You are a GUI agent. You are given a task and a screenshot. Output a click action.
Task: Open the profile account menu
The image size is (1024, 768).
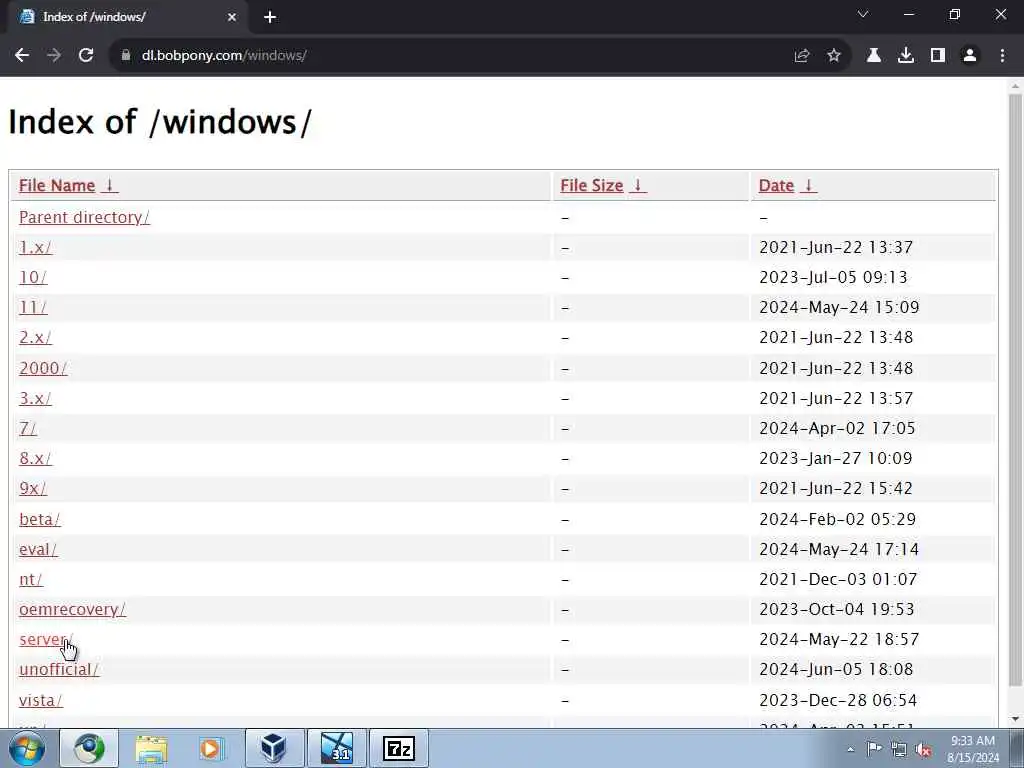pyautogui.click(x=970, y=56)
